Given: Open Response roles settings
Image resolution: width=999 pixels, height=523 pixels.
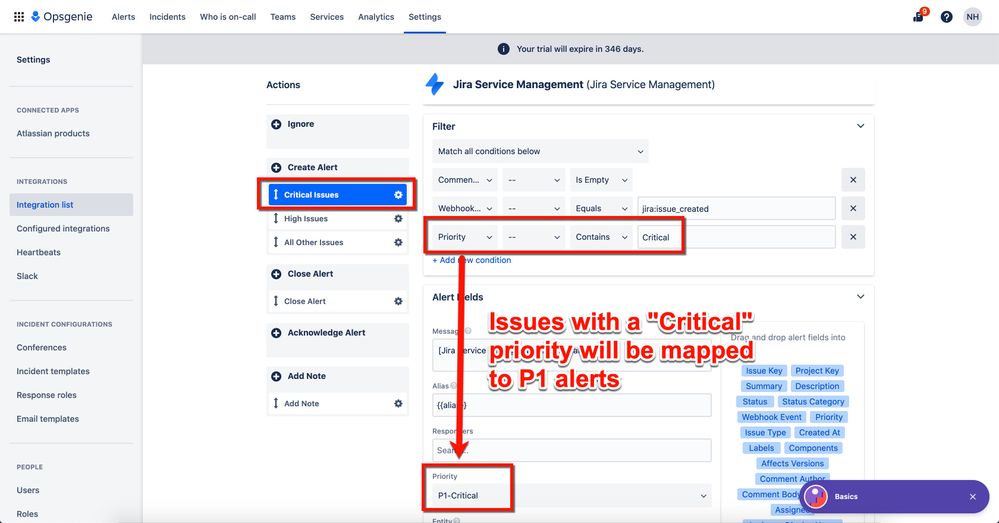Looking at the screenshot, I should (47, 395).
